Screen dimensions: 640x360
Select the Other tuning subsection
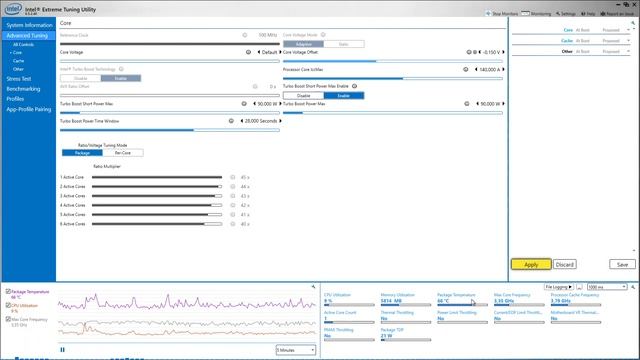[18, 69]
